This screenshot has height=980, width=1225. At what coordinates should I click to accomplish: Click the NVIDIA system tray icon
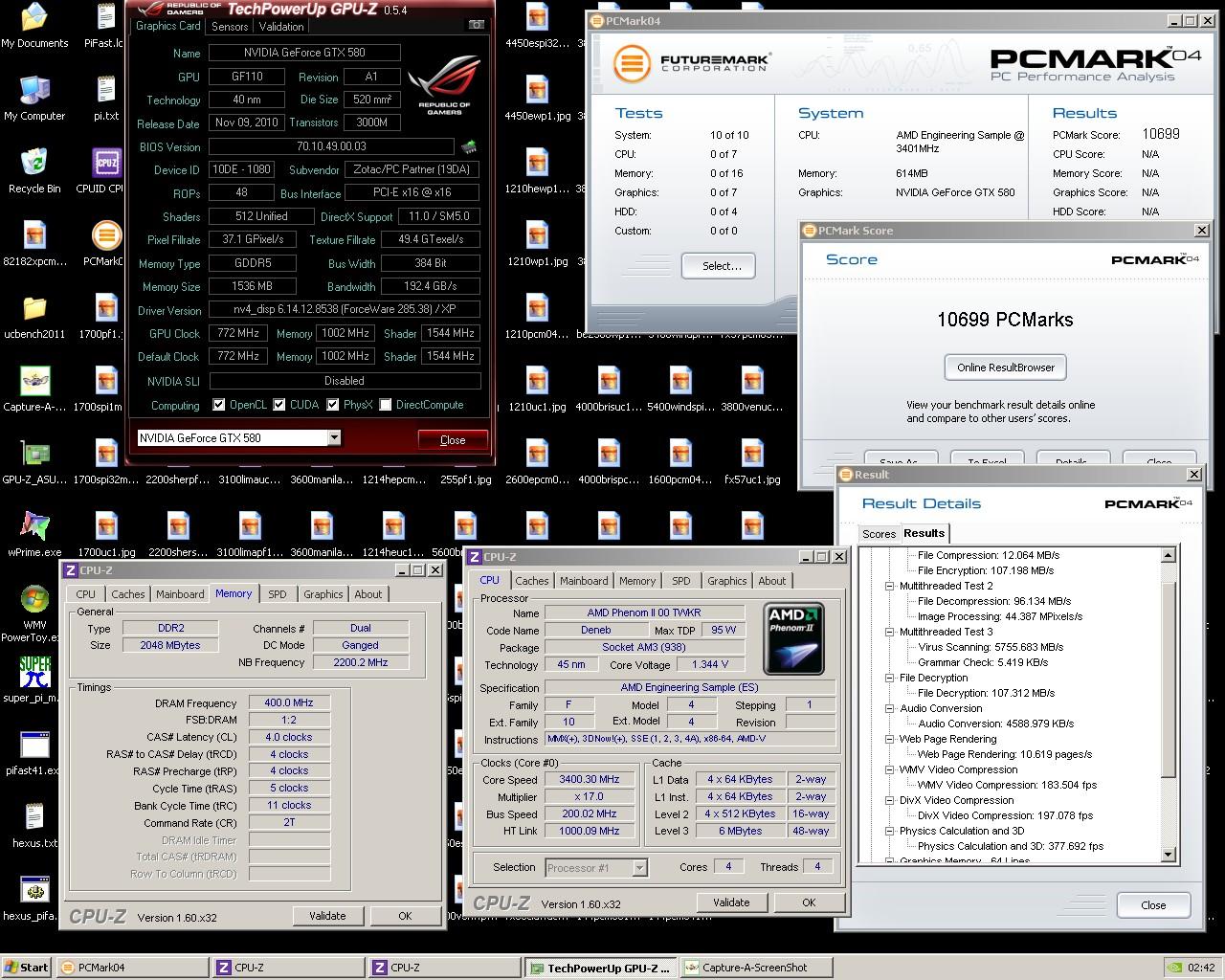pyautogui.click(x=1173, y=968)
